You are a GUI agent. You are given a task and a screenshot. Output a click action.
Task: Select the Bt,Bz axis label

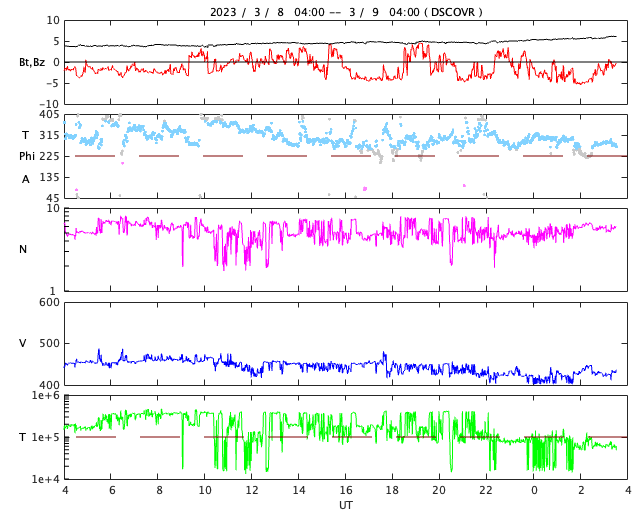32,62
